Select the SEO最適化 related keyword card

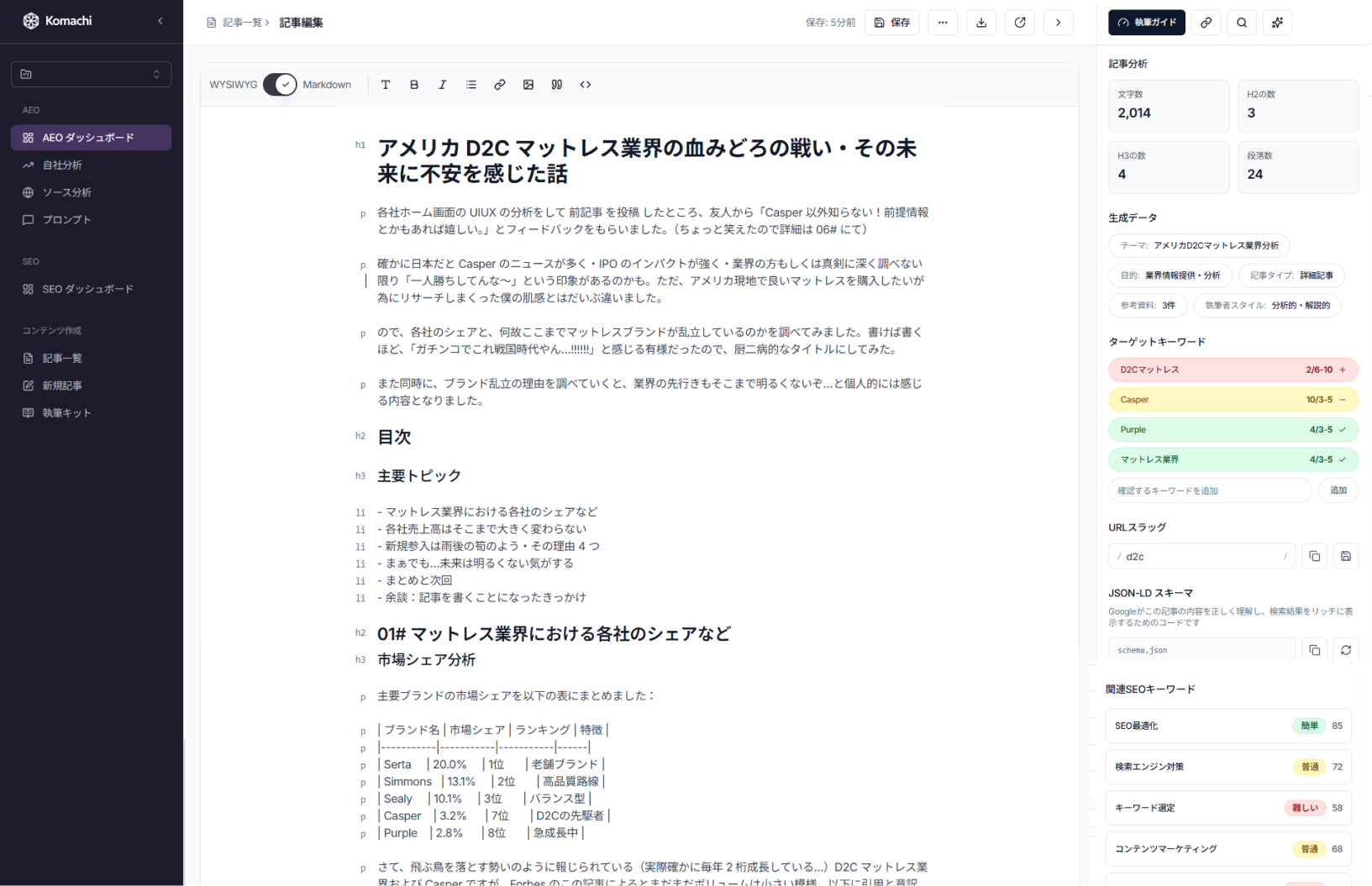click(1228, 726)
